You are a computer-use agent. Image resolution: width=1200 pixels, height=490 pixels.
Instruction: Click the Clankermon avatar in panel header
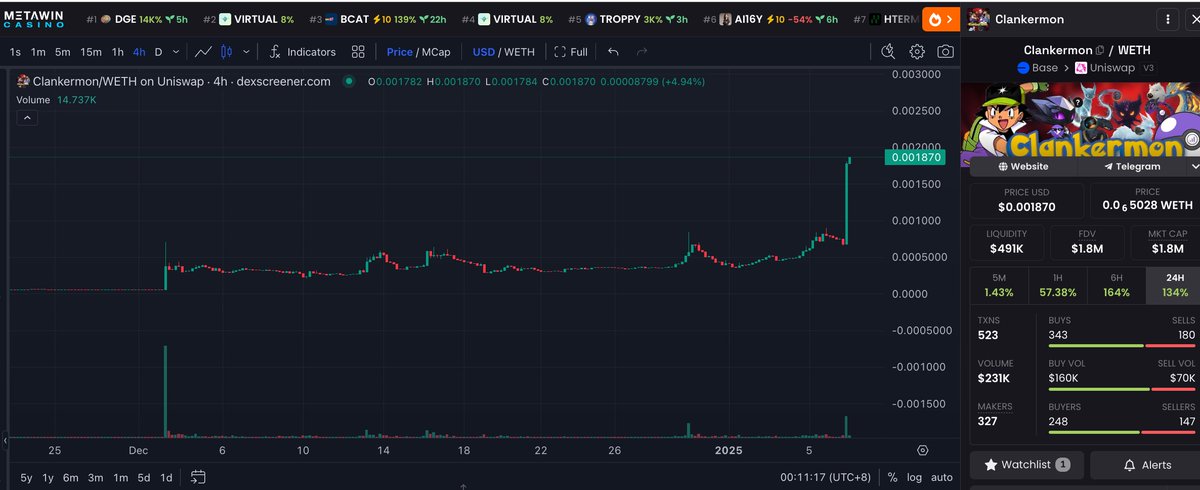pos(980,19)
